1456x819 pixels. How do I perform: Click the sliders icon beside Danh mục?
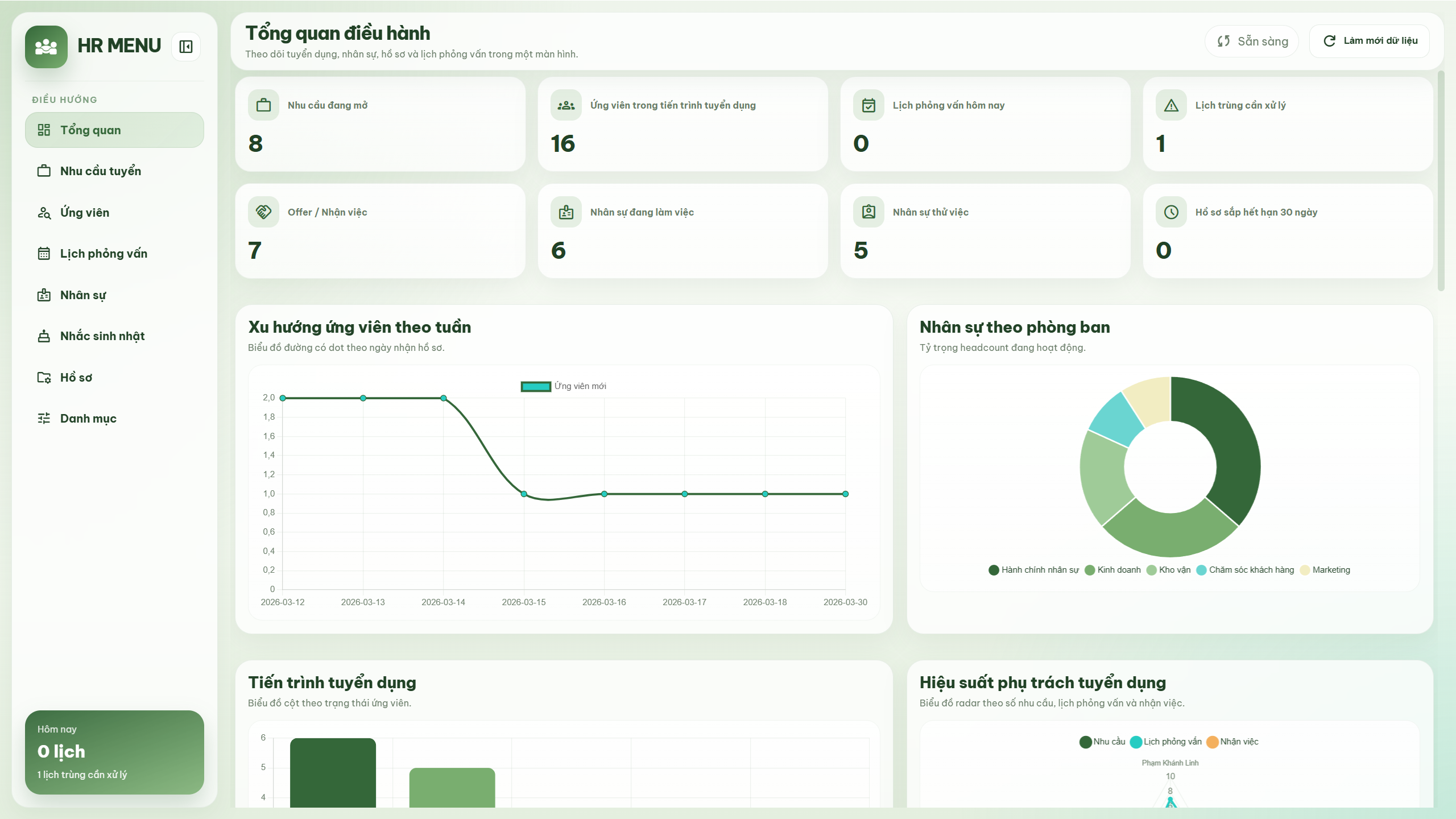click(x=45, y=418)
